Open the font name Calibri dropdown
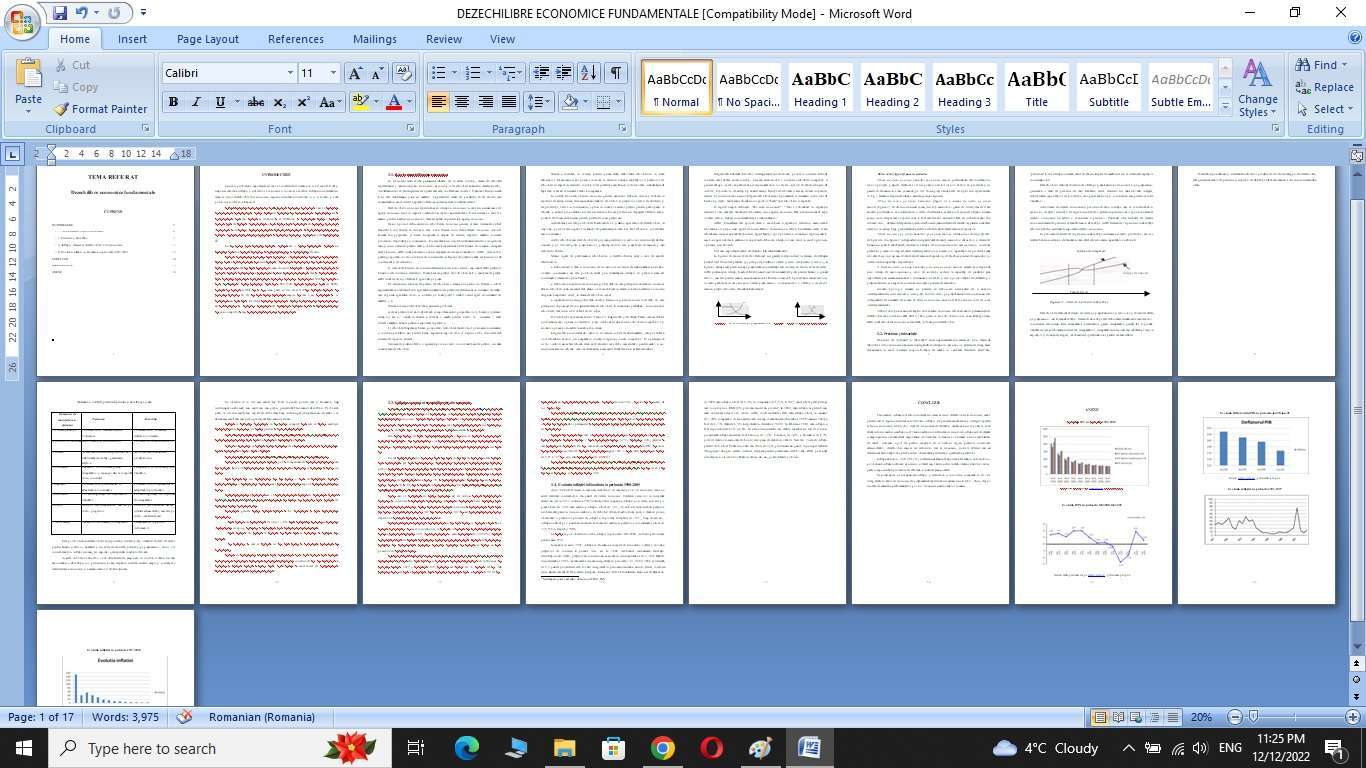The width and height of the screenshot is (1366, 768). coord(290,73)
